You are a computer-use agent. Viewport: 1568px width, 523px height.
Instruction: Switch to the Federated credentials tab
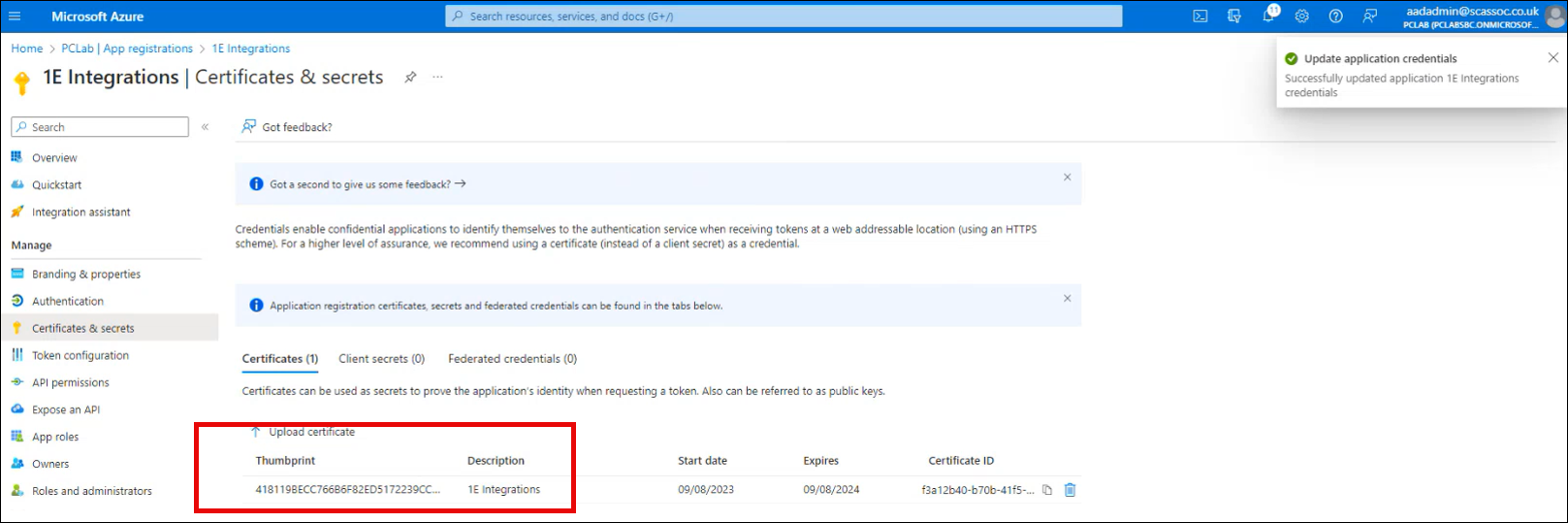[x=512, y=359]
